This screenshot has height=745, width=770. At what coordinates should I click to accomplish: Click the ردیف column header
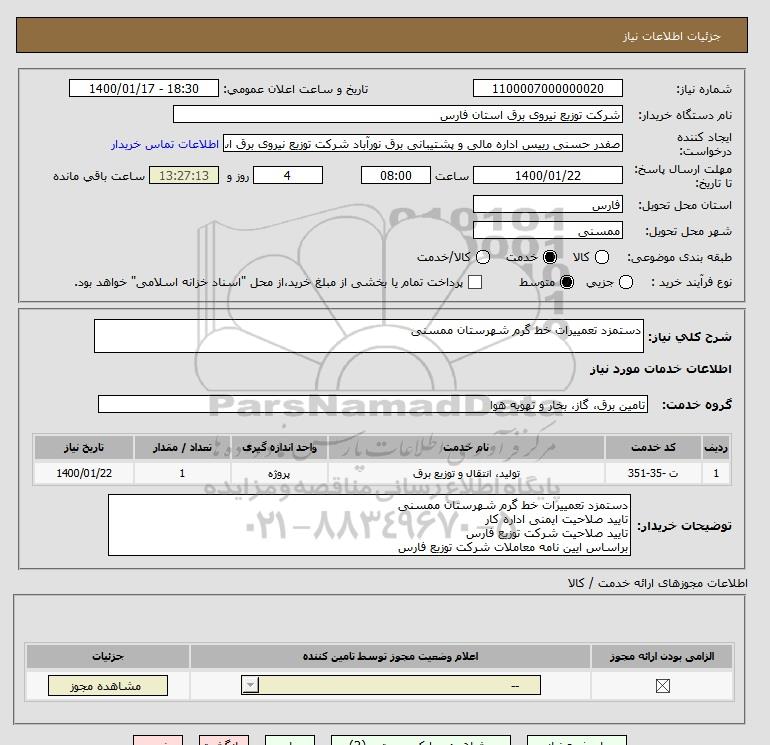coord(716,447)
